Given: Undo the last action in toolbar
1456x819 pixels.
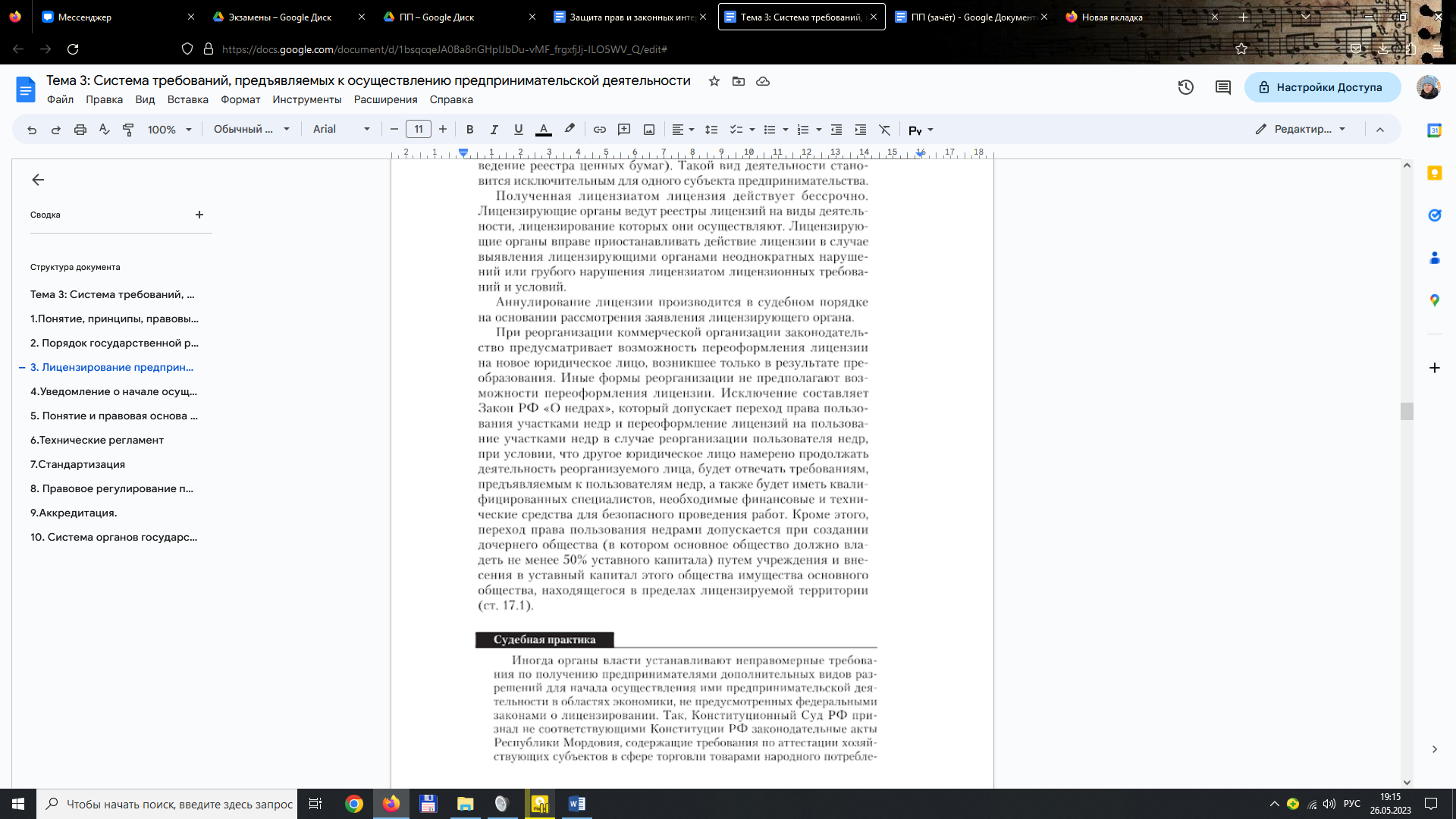Looking at the screenshot, I should [32, 130].
